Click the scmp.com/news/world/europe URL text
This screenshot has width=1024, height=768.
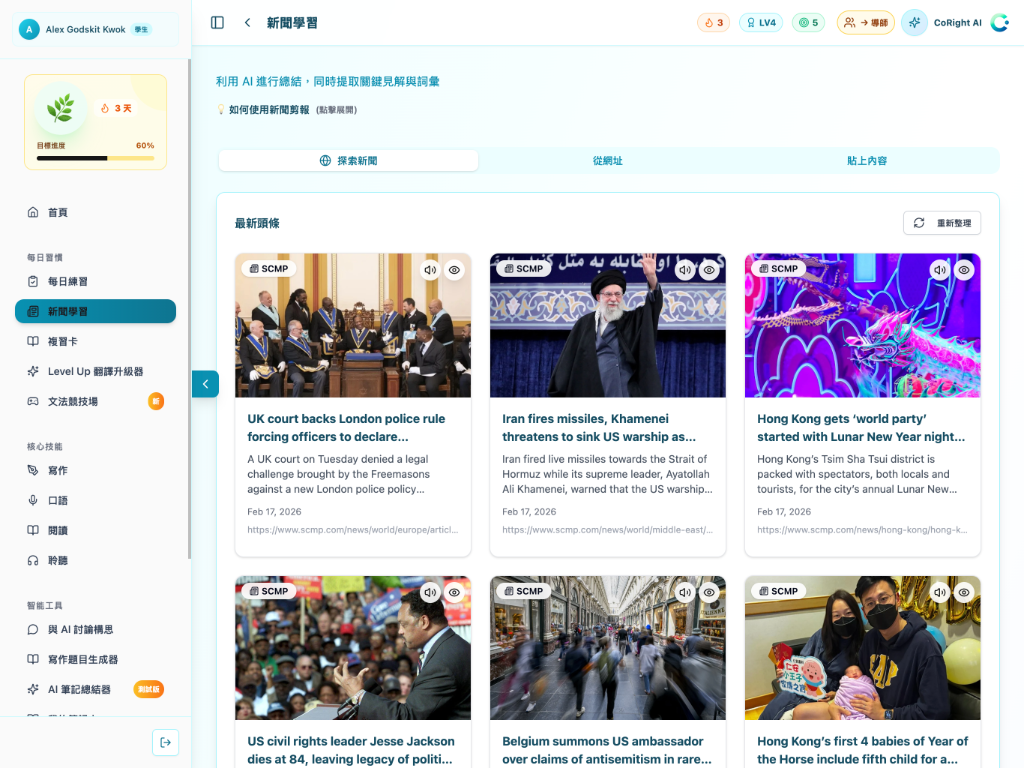click(x=353, y=530)
